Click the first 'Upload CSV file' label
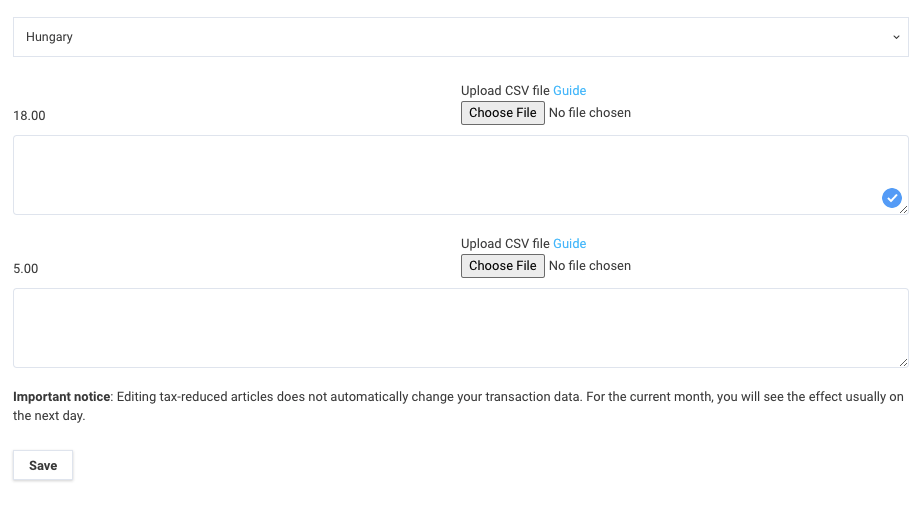Screen dimensions: 923x516 [x=505, y=91]
